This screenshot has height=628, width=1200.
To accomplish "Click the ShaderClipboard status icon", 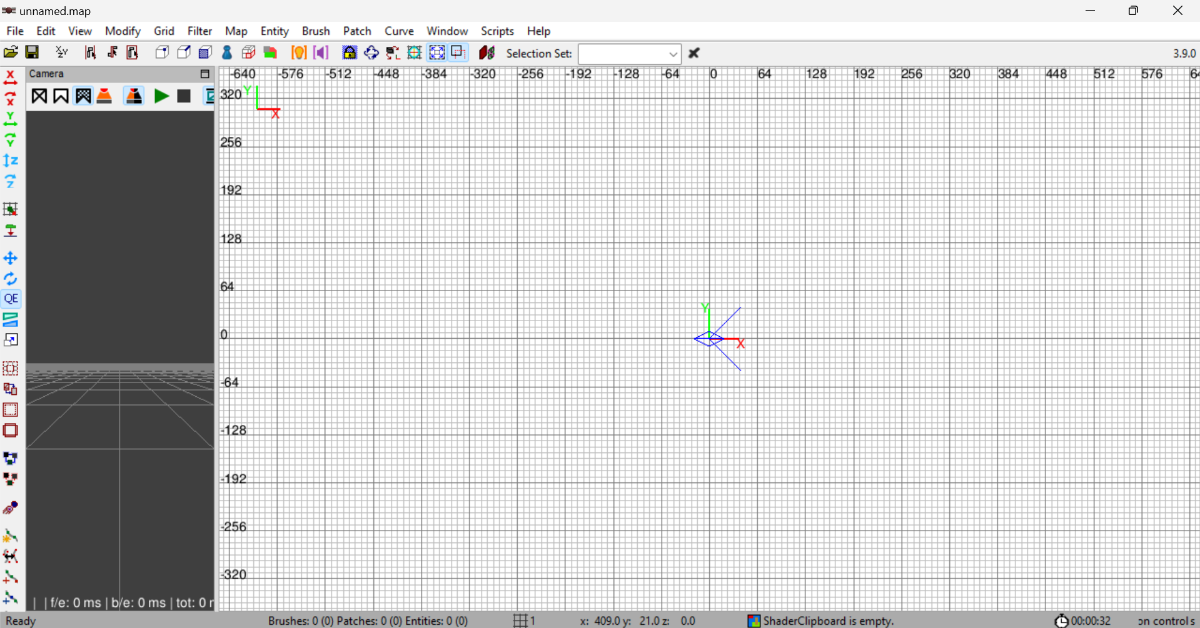I will click(754, 621).
